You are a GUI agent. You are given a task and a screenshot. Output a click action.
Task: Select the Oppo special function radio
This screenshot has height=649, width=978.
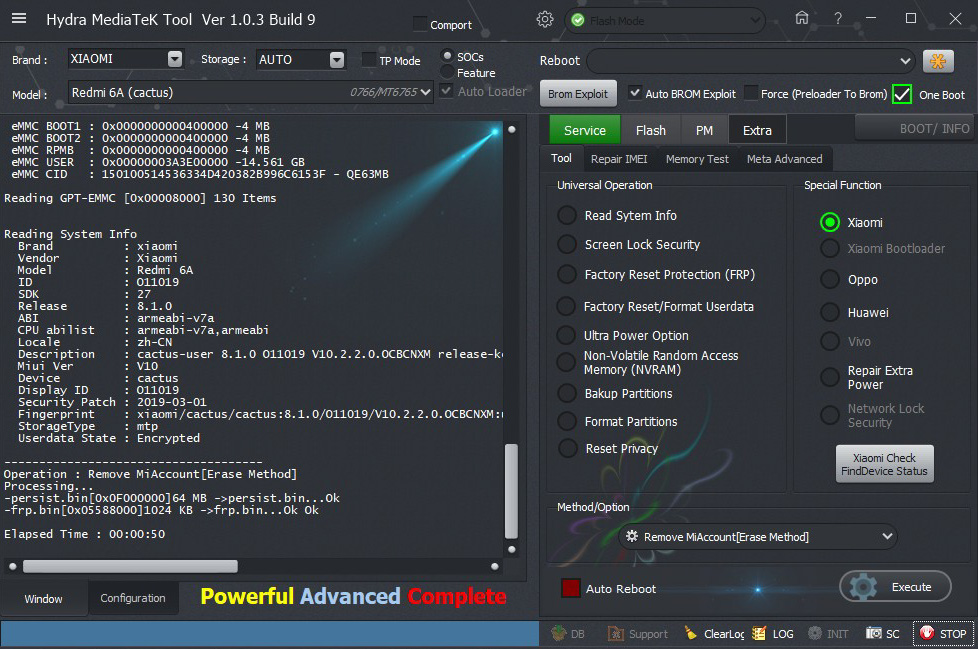pyautogui.click(x=829, y=280)
